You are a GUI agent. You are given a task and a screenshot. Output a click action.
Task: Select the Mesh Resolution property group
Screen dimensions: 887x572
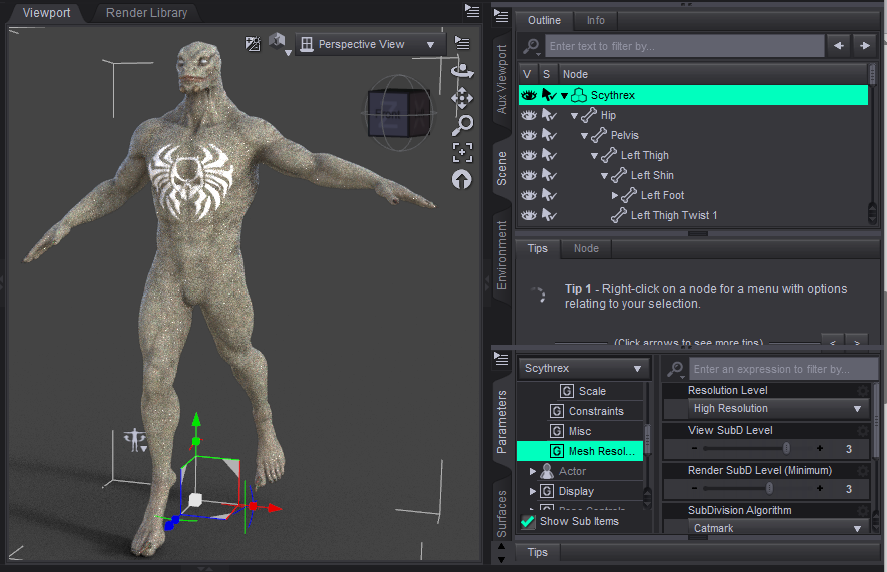click(580, 451)
